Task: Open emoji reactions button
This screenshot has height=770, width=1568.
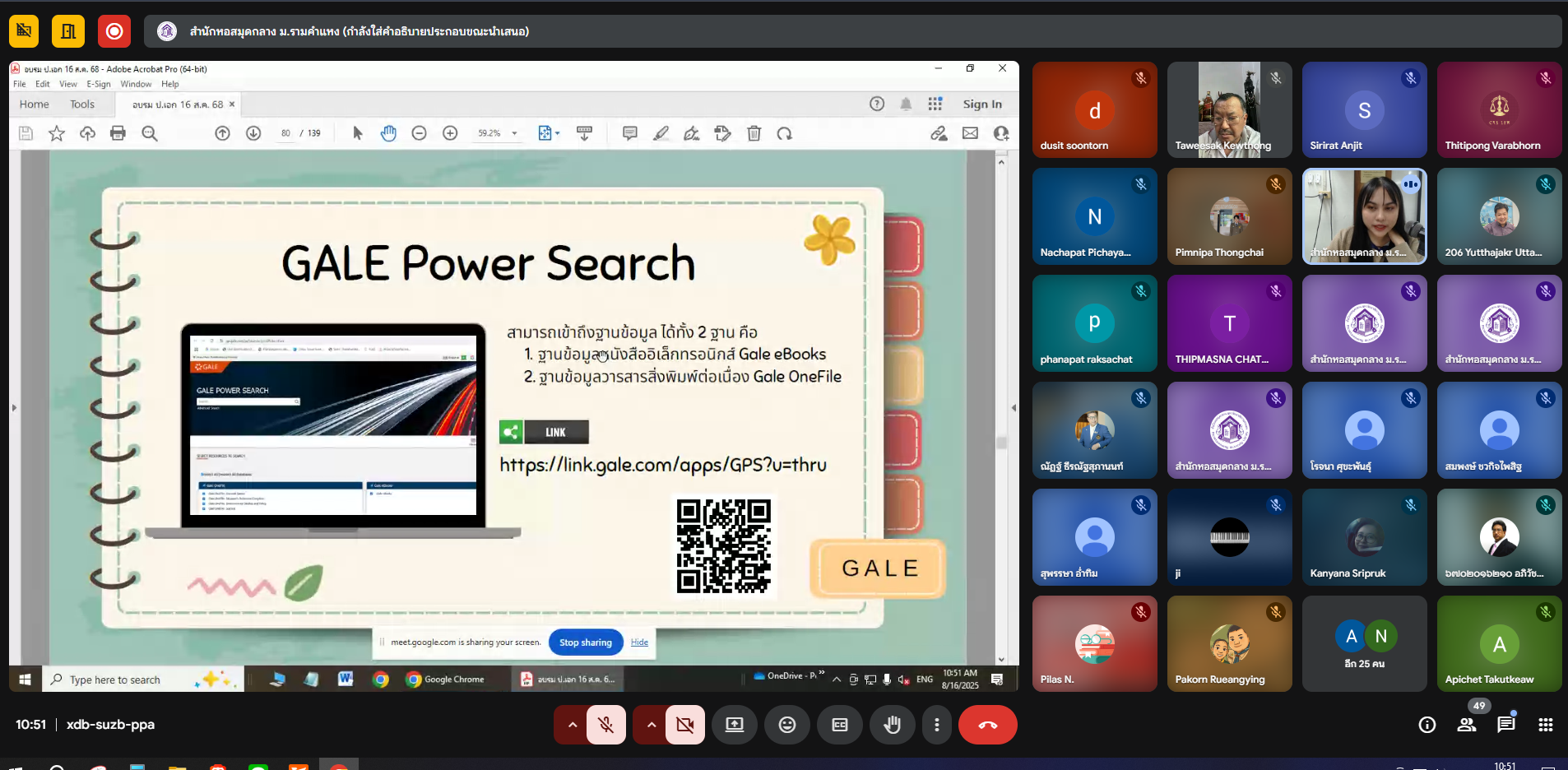Action: pyautogui.click(x=787, y=725)
